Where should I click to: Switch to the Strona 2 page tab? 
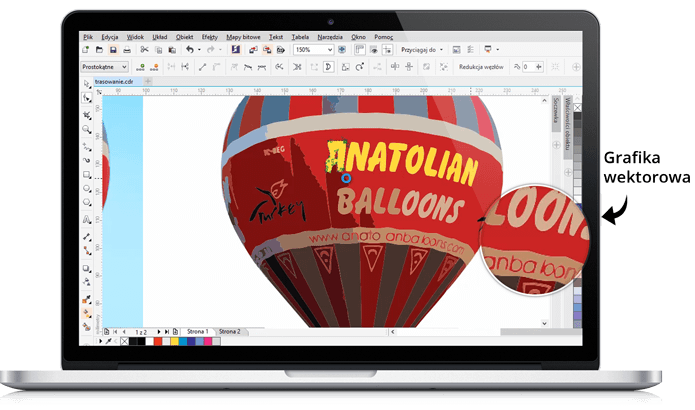tap(230, 330)
